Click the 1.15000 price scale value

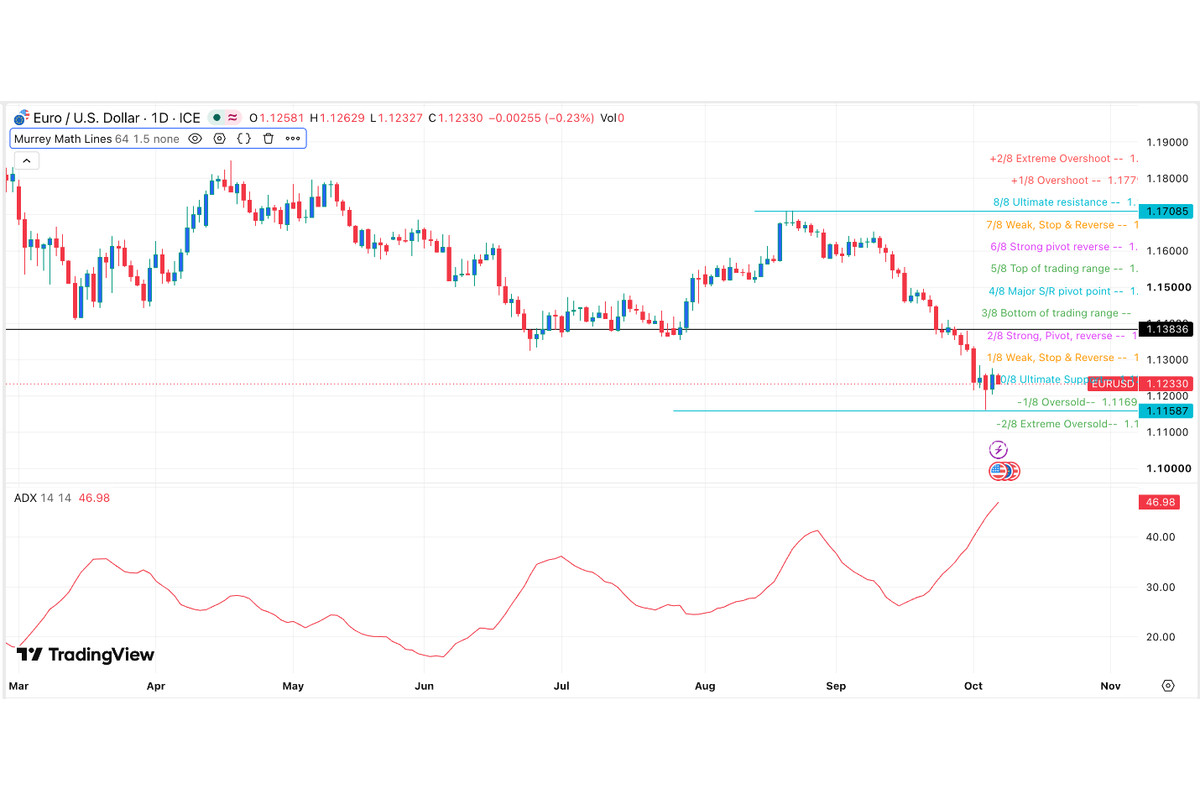click(x=1167, y=287)
